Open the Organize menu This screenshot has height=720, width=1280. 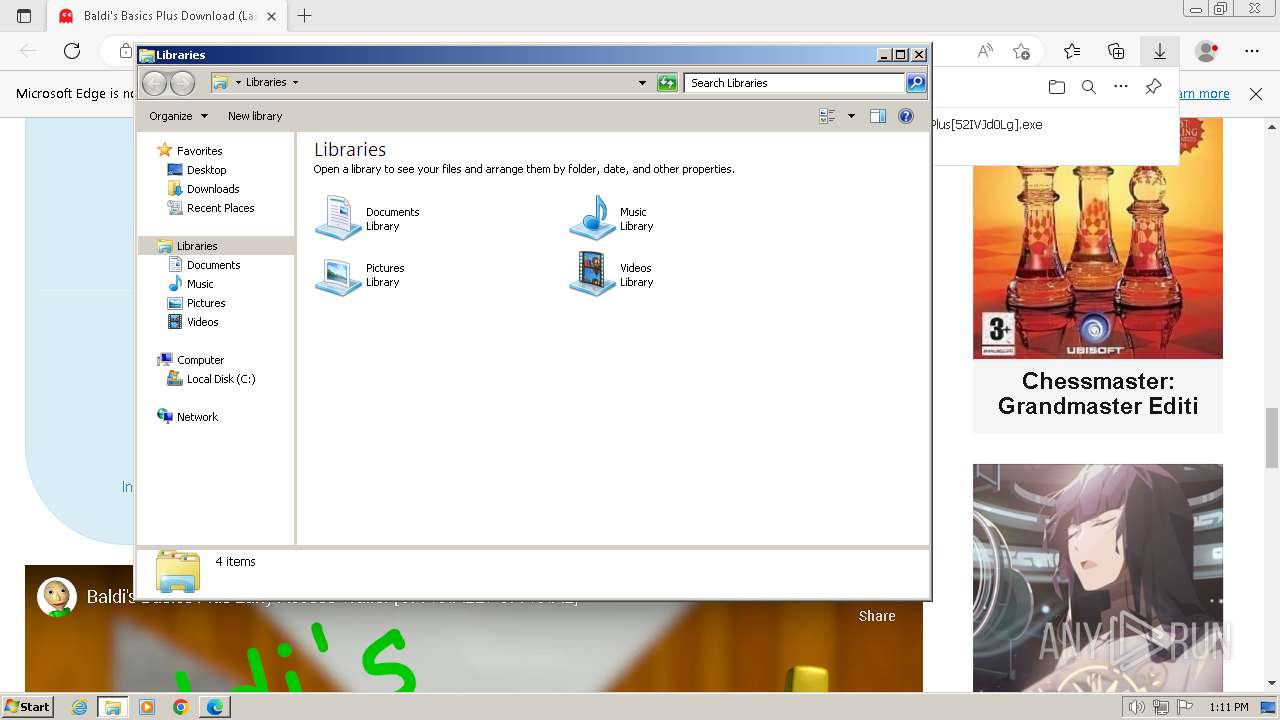[x=178, y=116]
